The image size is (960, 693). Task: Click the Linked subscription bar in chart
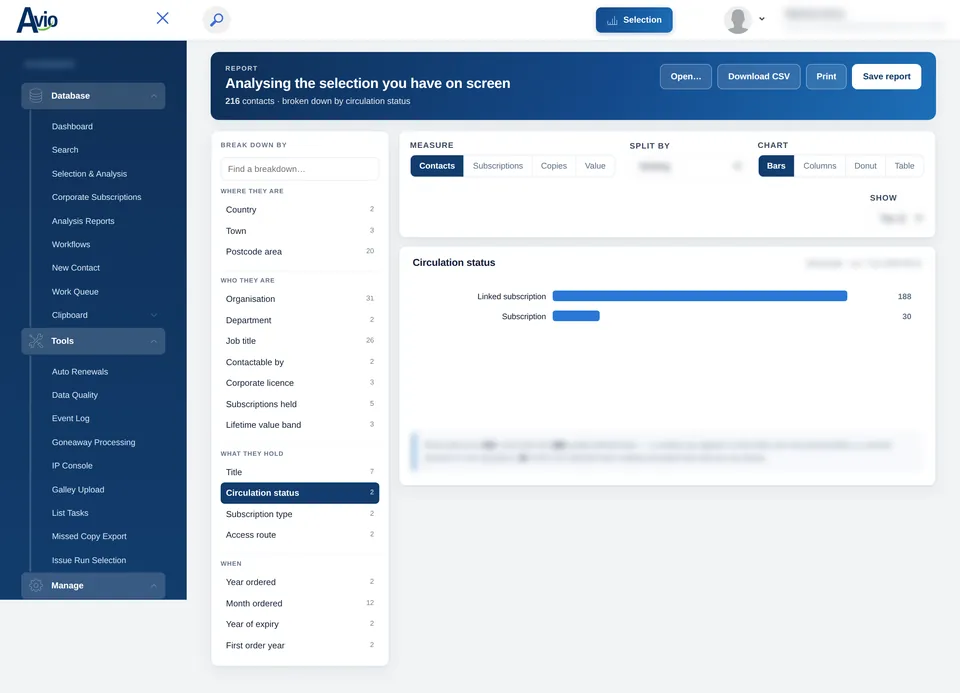coord(700,296)
